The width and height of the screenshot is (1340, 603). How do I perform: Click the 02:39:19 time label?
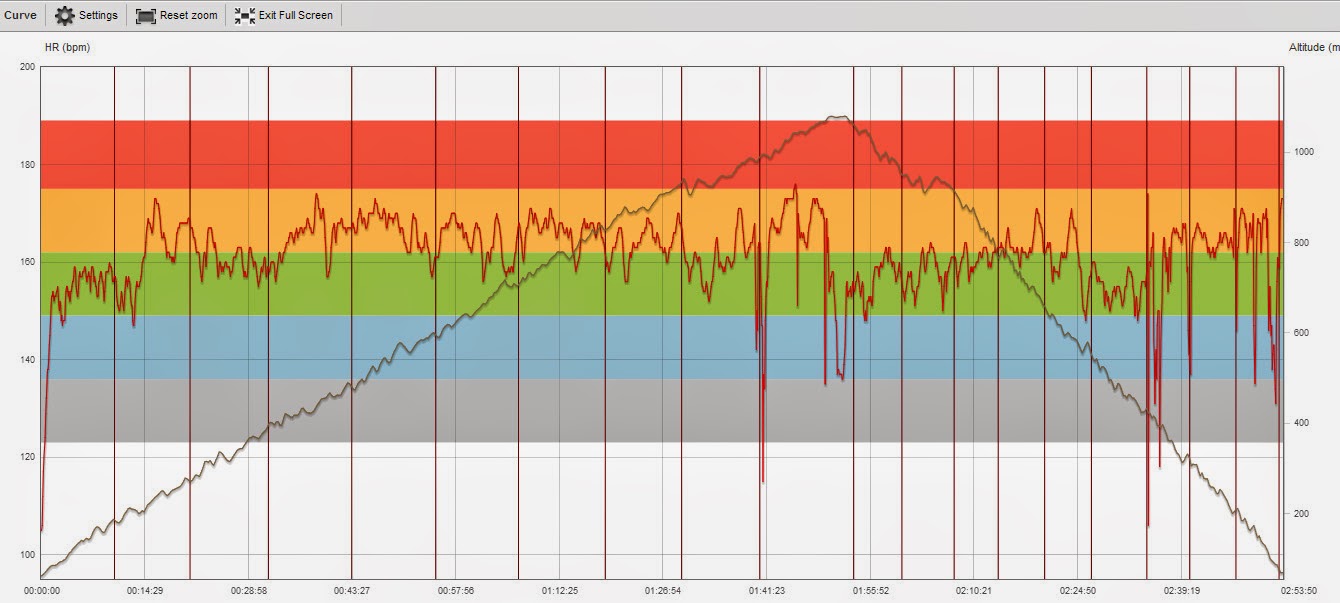[x=1180, y=591]
